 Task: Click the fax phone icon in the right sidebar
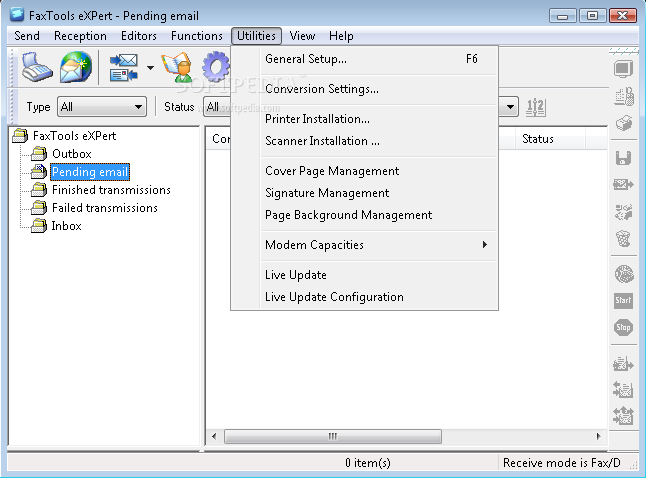623,96
